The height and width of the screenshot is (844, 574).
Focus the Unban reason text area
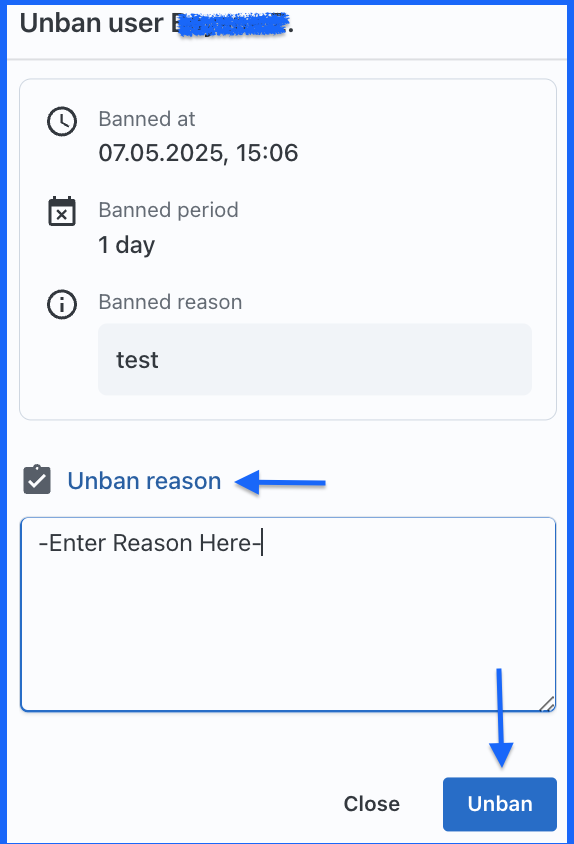(x=288, y=614)
